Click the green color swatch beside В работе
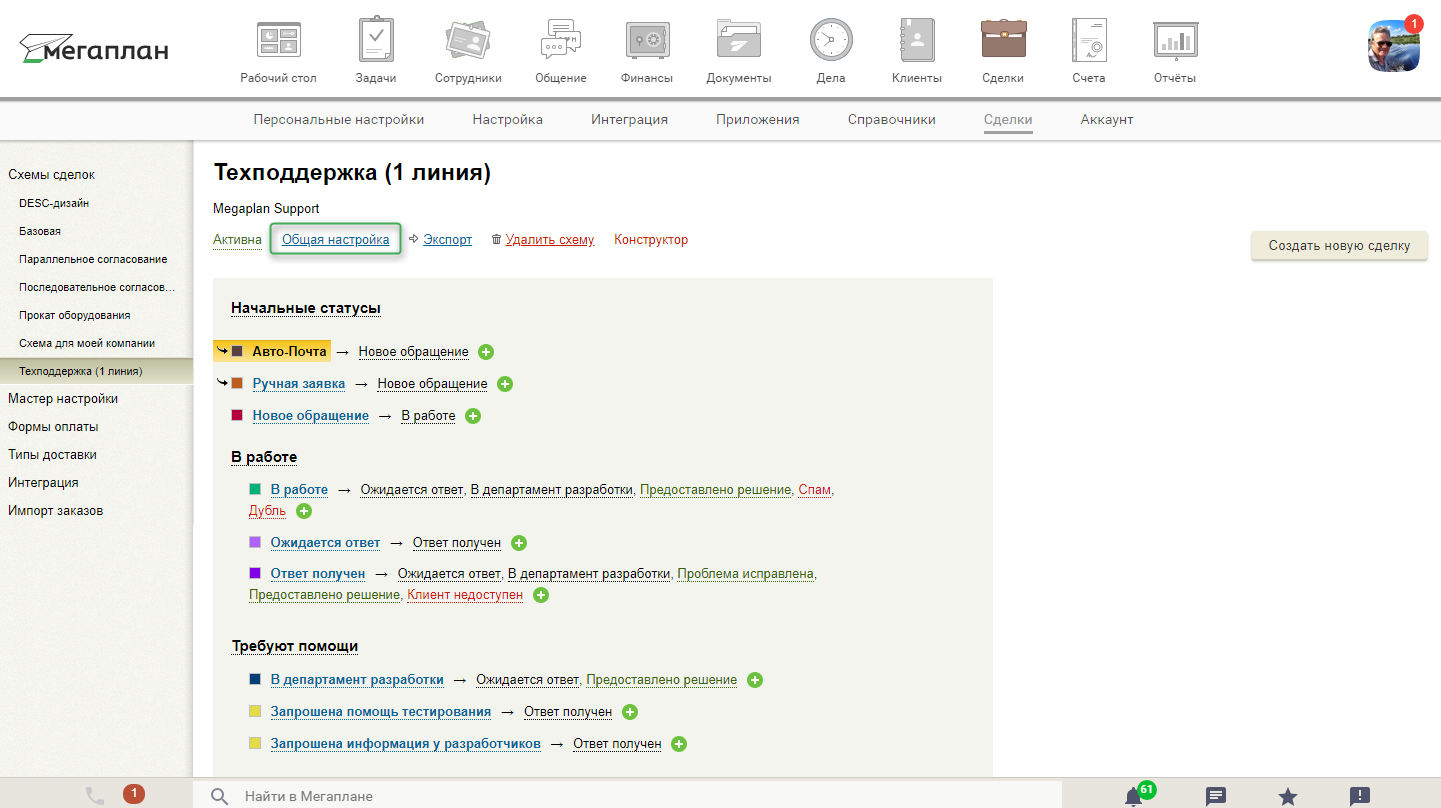This screenshot has height=808, width=1441. pos(255,489)
